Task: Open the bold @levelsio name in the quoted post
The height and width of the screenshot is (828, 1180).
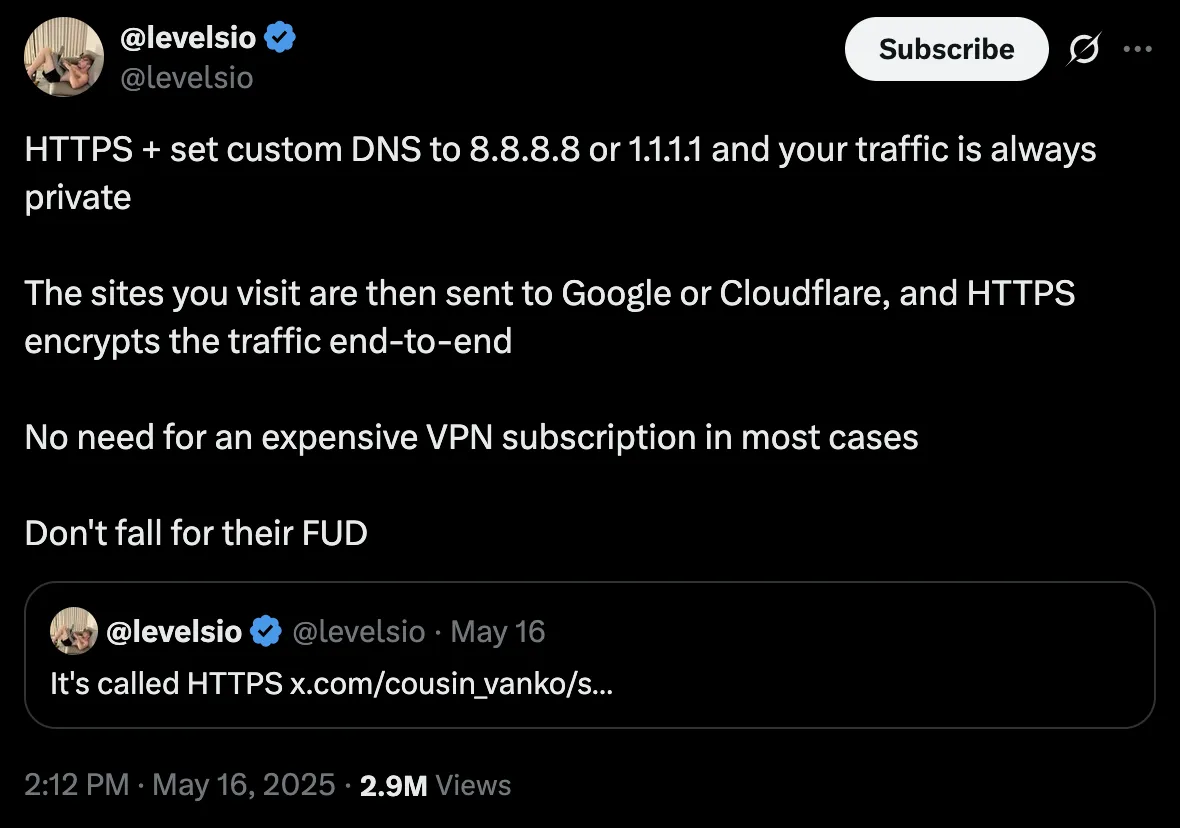Action: tap(174, 632)
